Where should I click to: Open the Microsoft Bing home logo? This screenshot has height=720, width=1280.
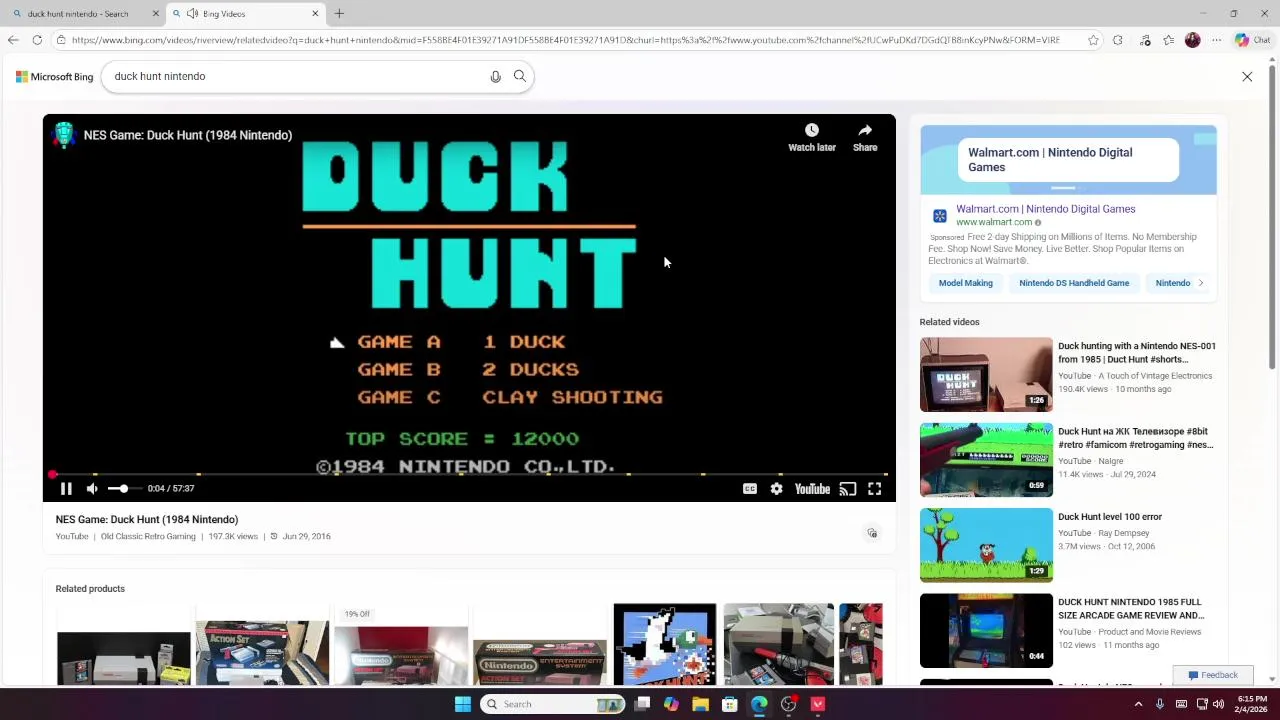tap(55, 77)
